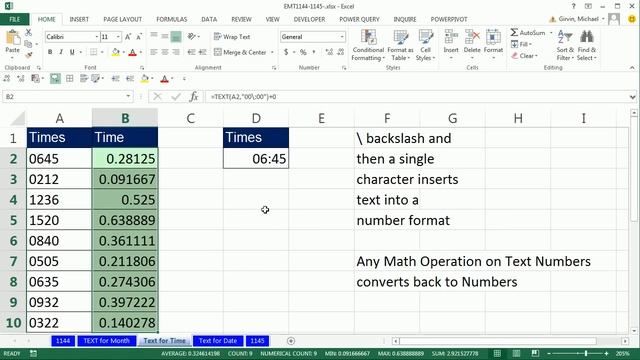The image size is (640, 360).
Task: Click Merge & Center
Action: [240, 52]
